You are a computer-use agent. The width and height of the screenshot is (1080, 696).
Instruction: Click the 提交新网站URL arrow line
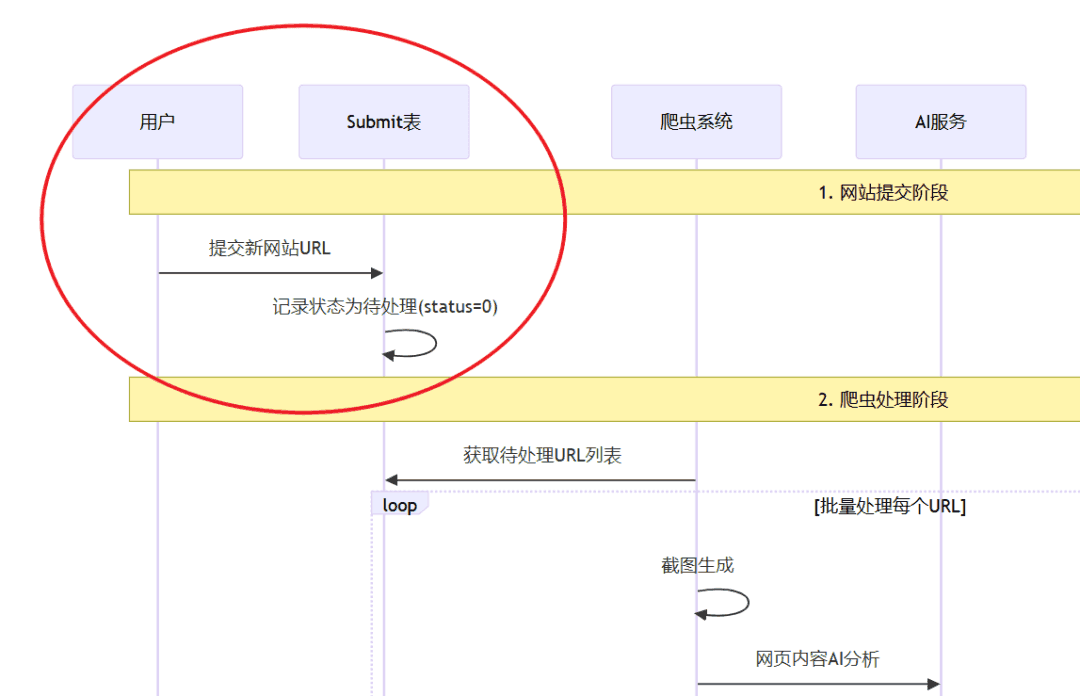point(271,273)
